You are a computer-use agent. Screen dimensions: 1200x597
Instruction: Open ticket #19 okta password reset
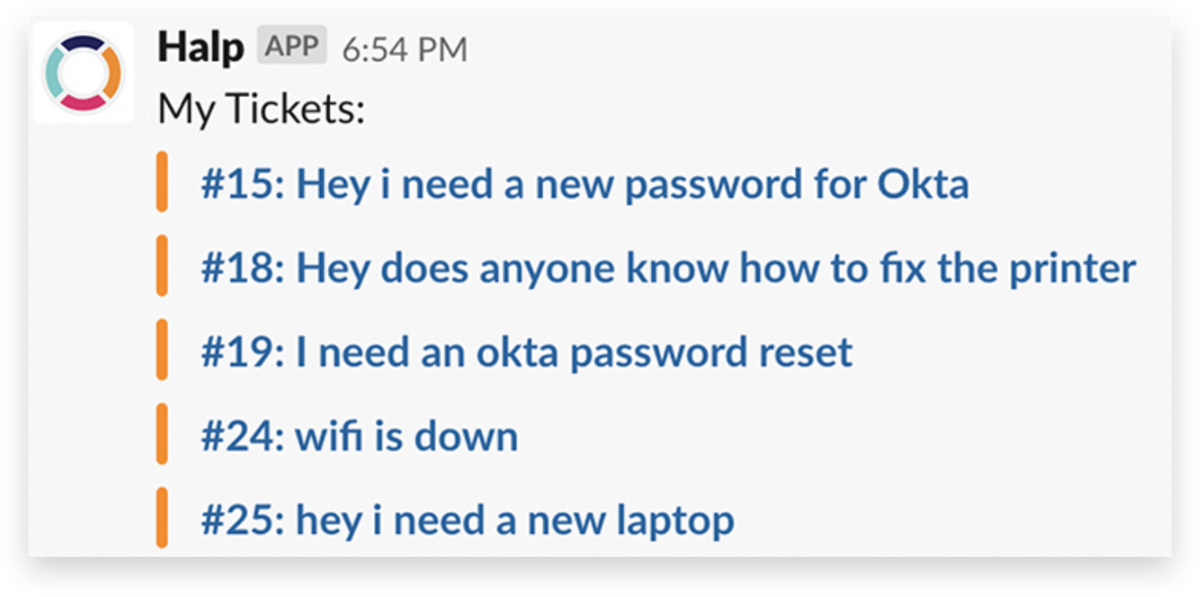(527, 352)
